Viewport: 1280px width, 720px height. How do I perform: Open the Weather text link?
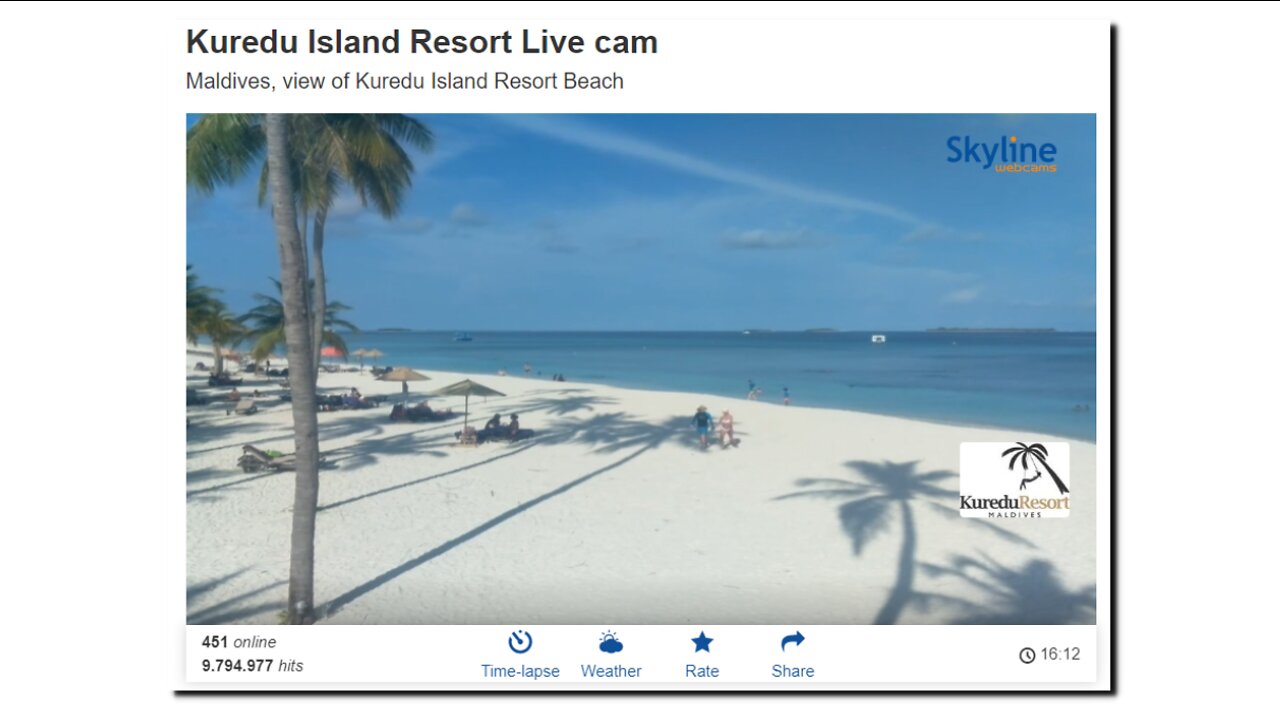click(x=611, y=671)
